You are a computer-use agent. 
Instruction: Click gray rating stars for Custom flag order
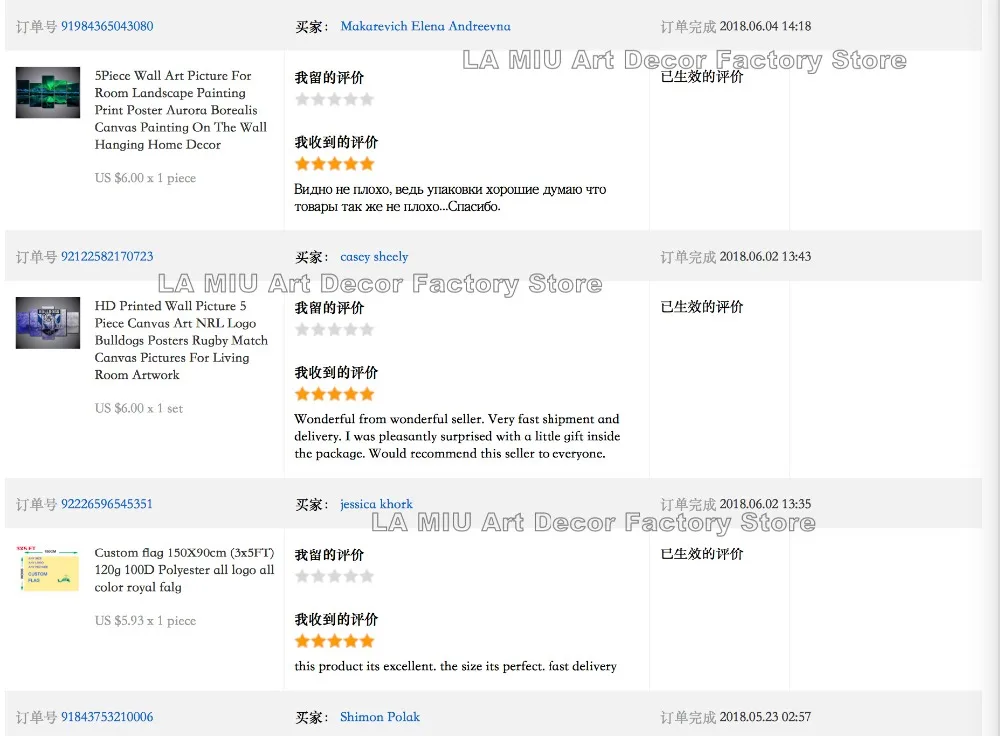pyautogui.click(x=334, y=576)
